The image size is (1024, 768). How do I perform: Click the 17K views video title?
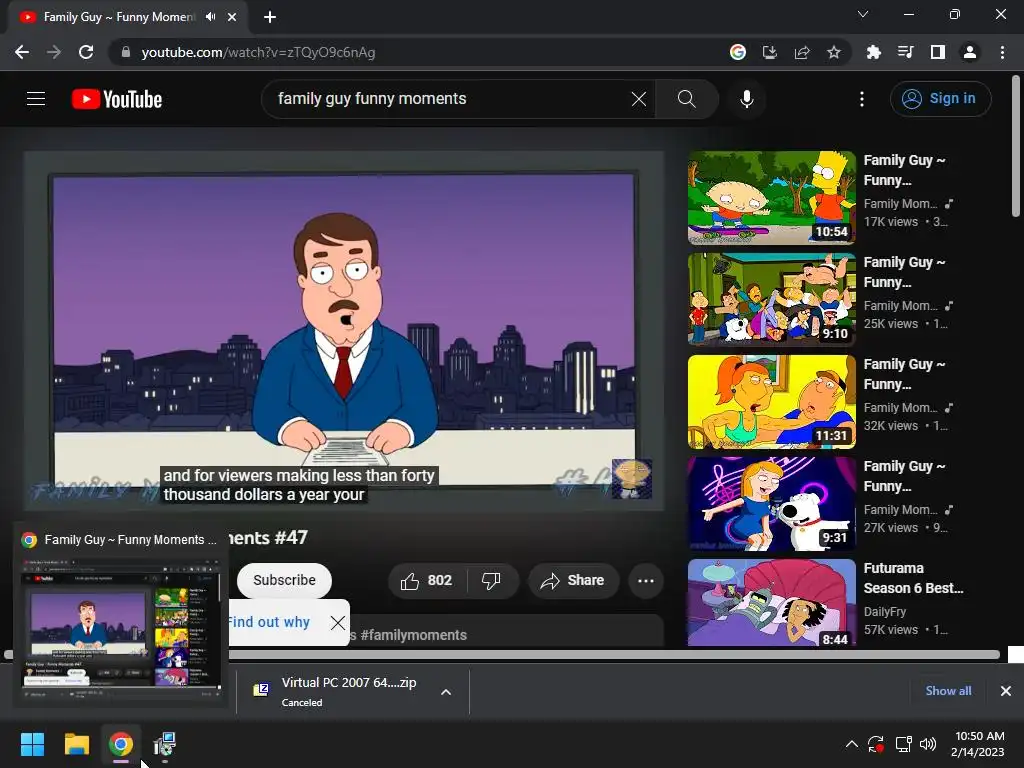tap(904, 170)
